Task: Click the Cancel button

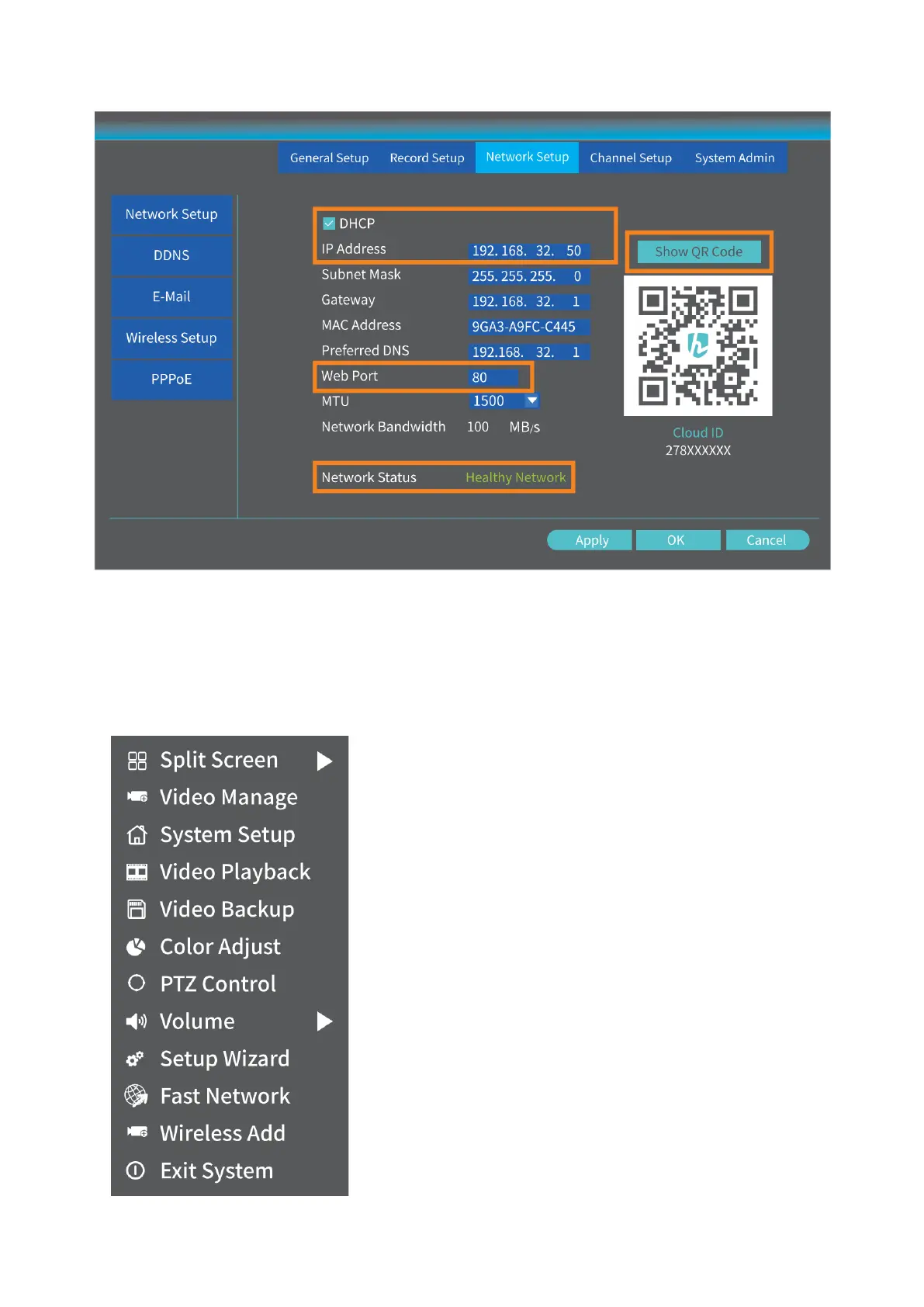Action: tap(767, 540)
